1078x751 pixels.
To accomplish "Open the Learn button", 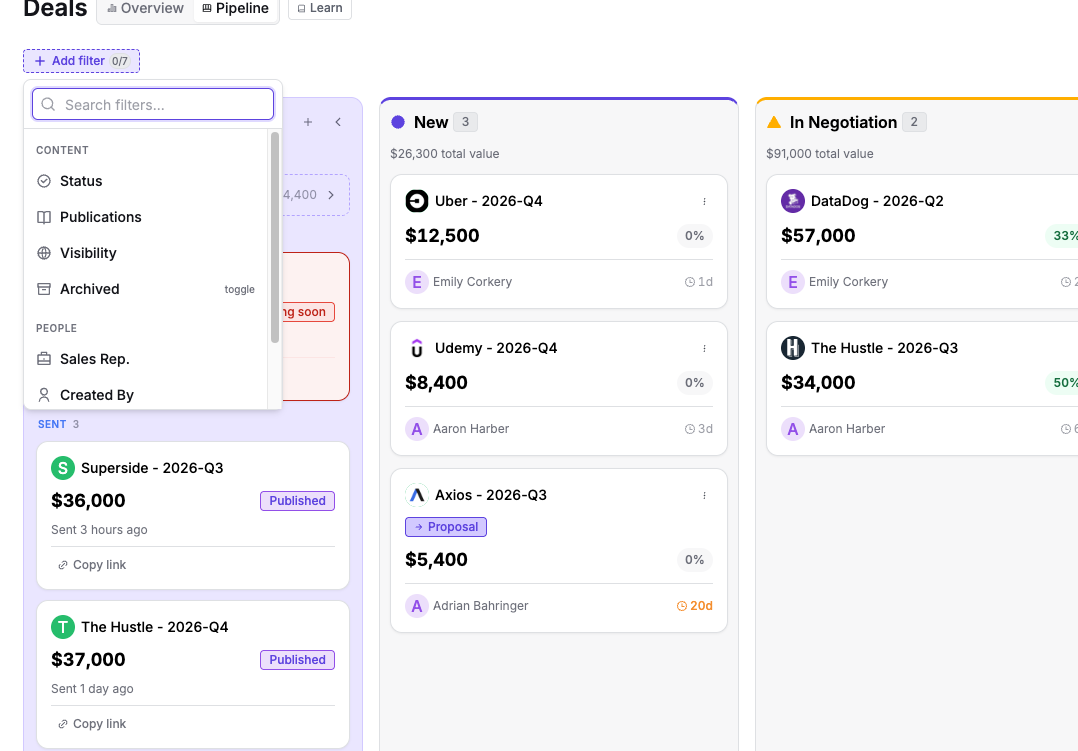I will tap(320, 8).
